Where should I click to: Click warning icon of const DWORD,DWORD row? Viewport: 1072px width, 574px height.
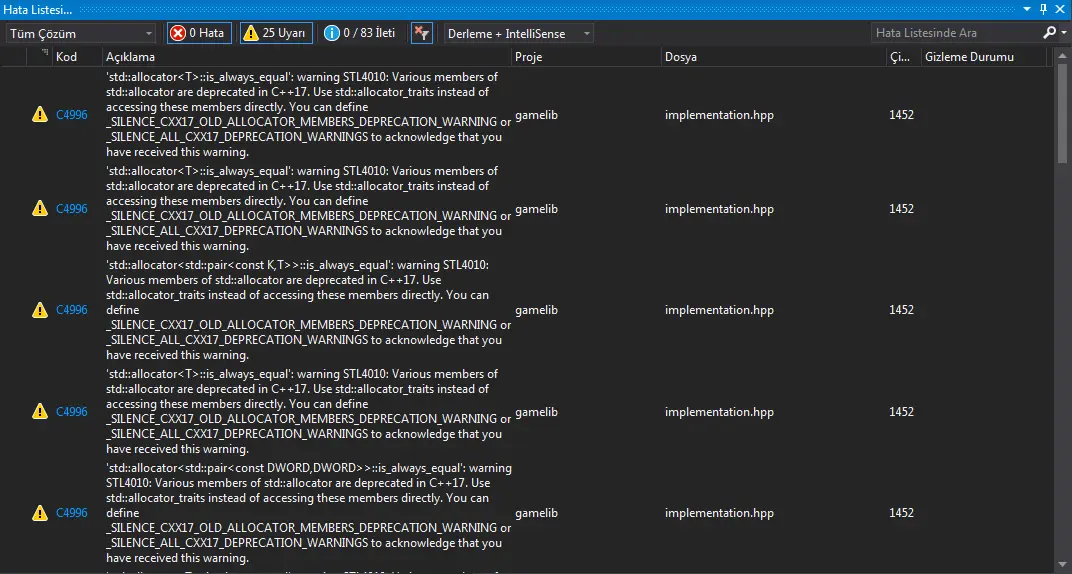pyautogui.click(x=40, y=512)
